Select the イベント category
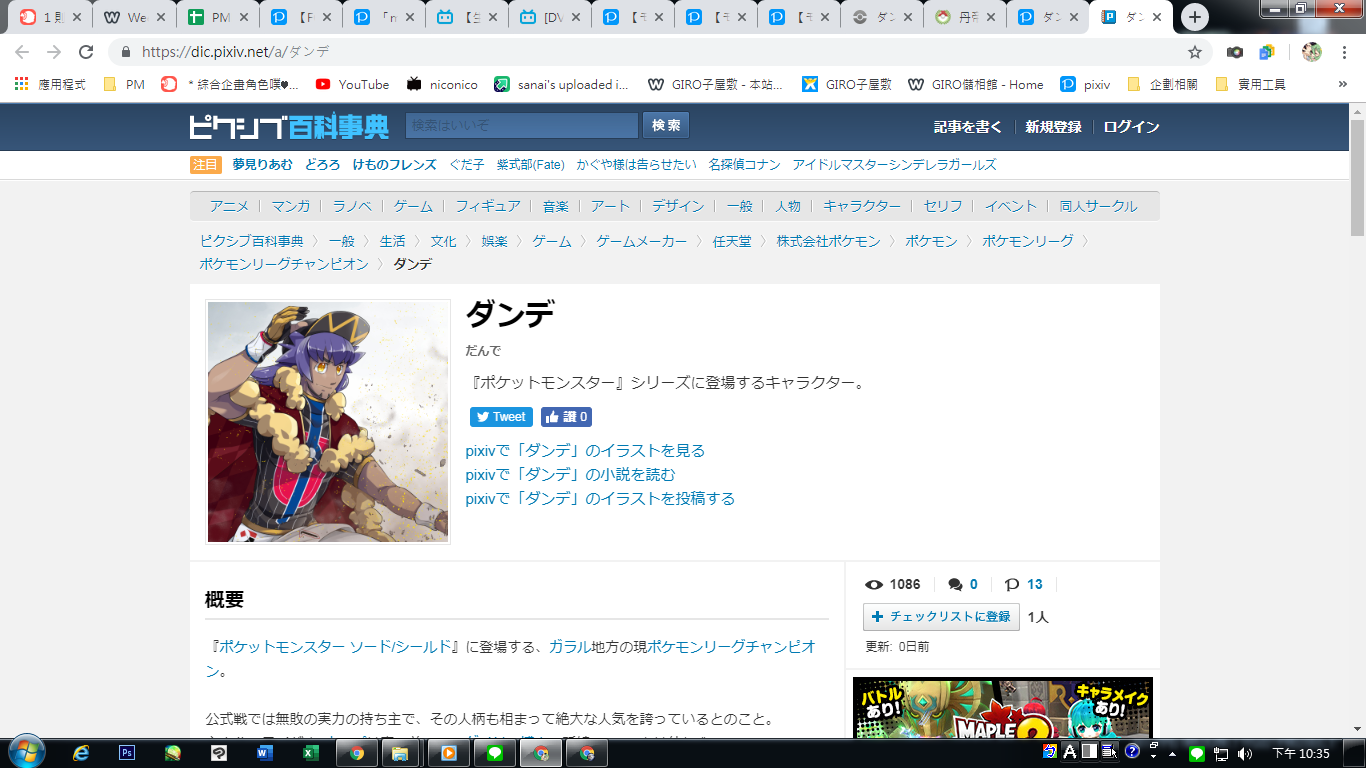Screen dimensions: 1366x768 [x=1011, y=206]
